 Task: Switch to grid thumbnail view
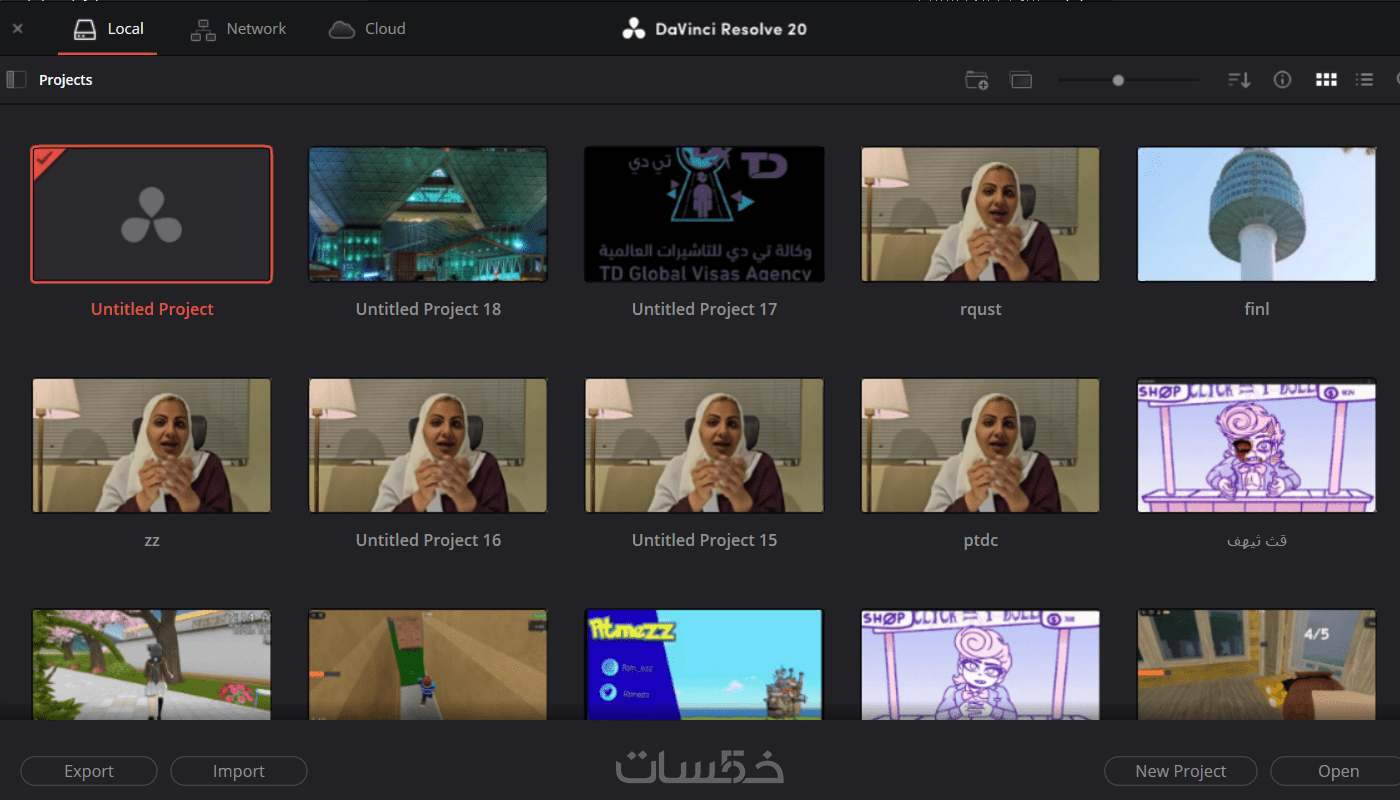pyautogui.click(x=1326, y=80)
